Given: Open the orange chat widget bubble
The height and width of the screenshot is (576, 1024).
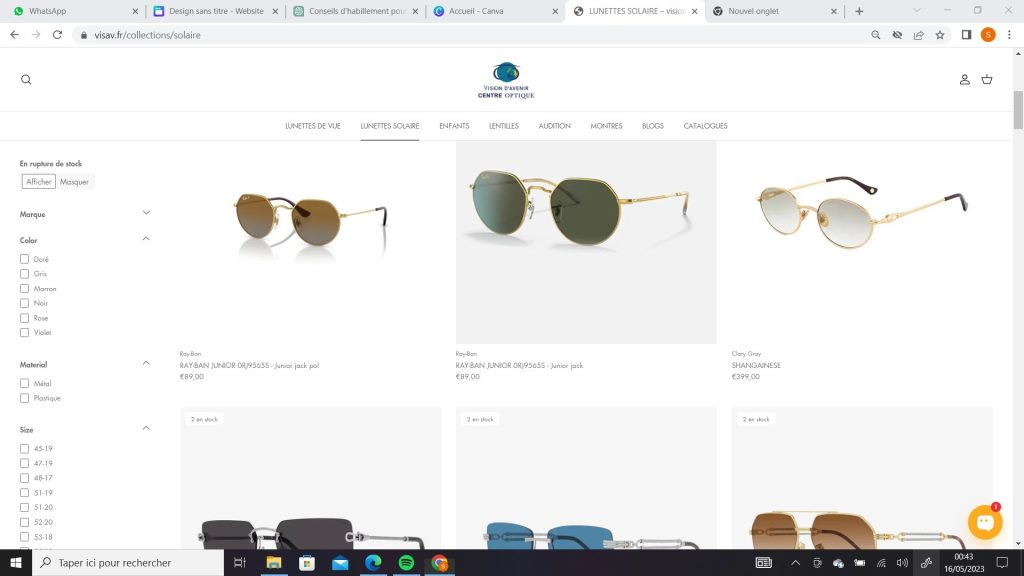Looking at the screenshot, I should coord(985,522).
